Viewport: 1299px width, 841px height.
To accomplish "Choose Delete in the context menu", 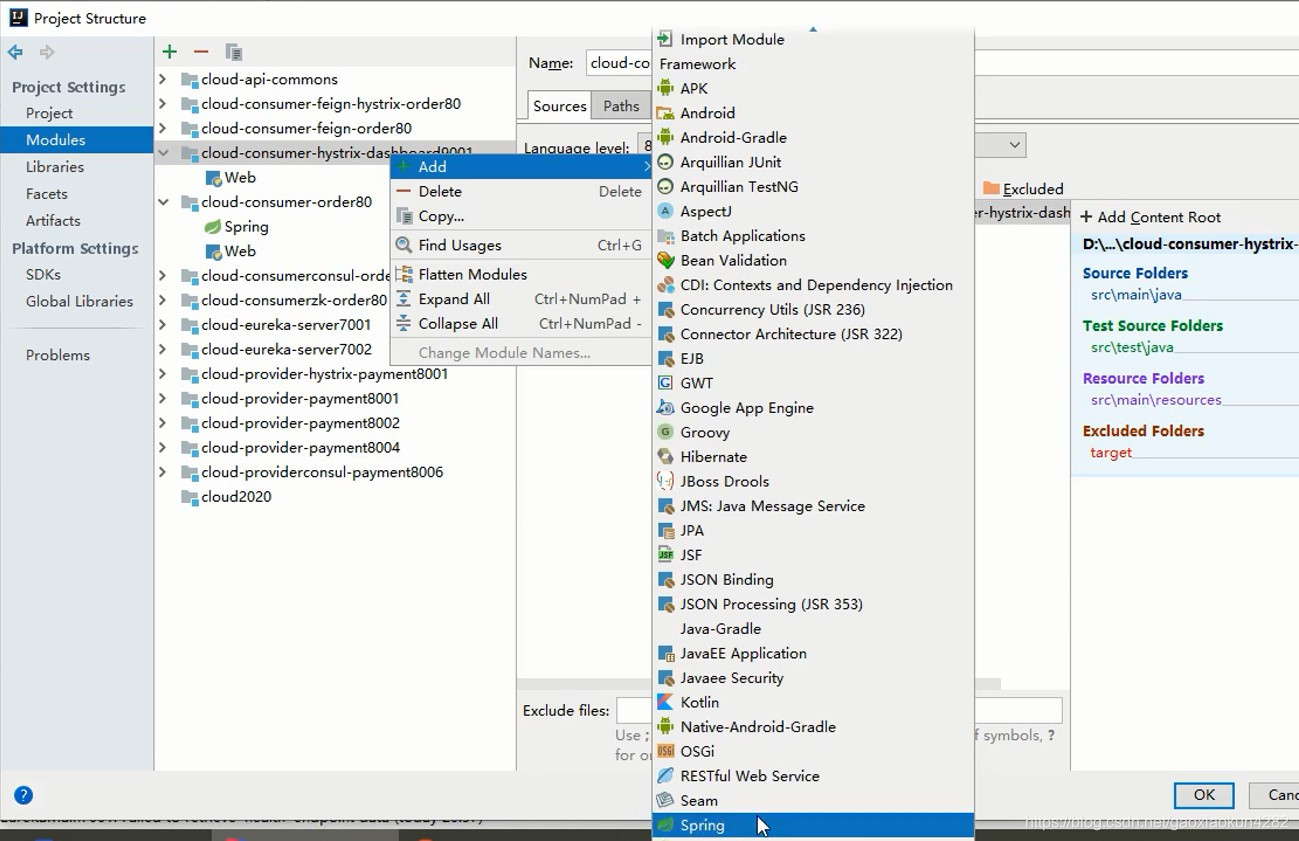I will 520,191.
